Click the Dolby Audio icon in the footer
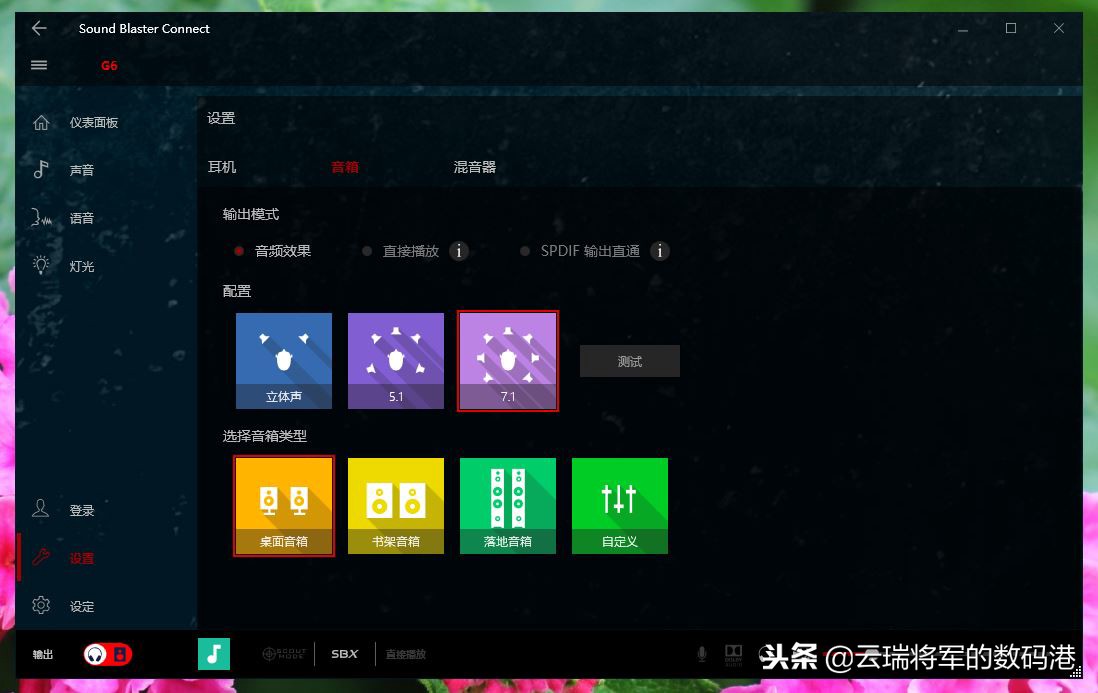1098x693 pixels. pos(734,653)
